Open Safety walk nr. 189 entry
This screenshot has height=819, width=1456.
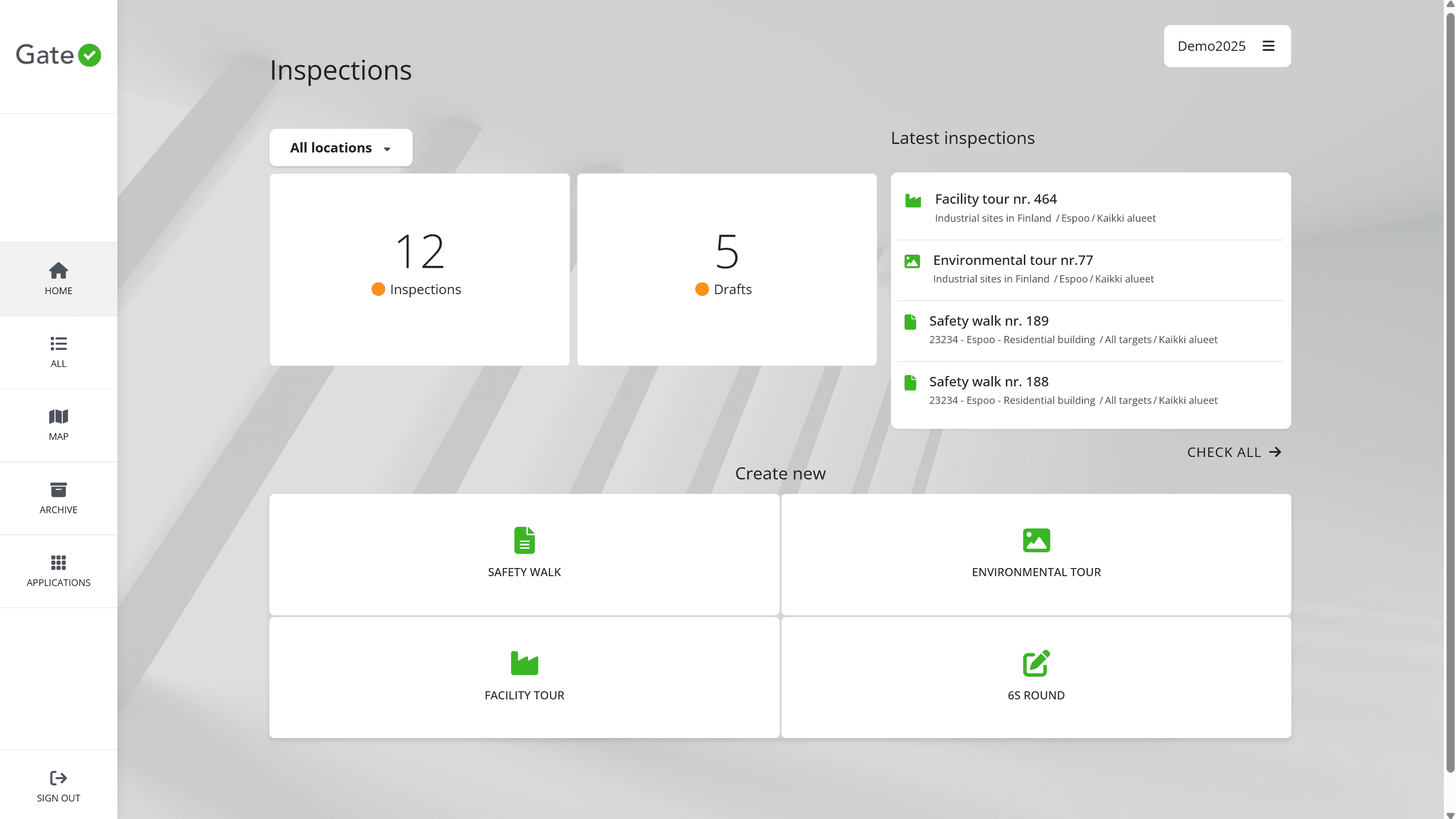(988, 321)
